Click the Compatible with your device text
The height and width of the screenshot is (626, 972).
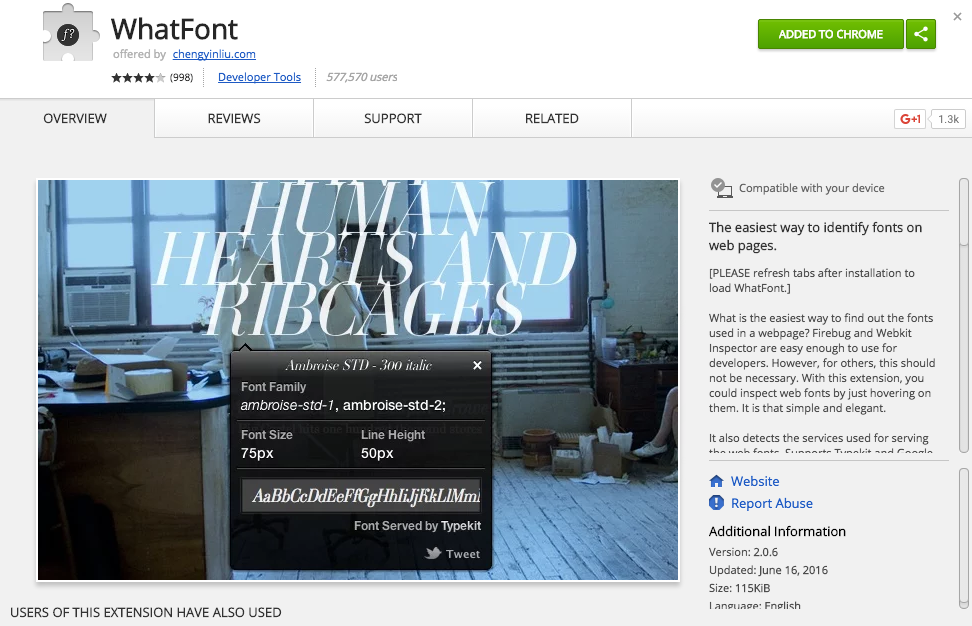click(x=811, y=188)
